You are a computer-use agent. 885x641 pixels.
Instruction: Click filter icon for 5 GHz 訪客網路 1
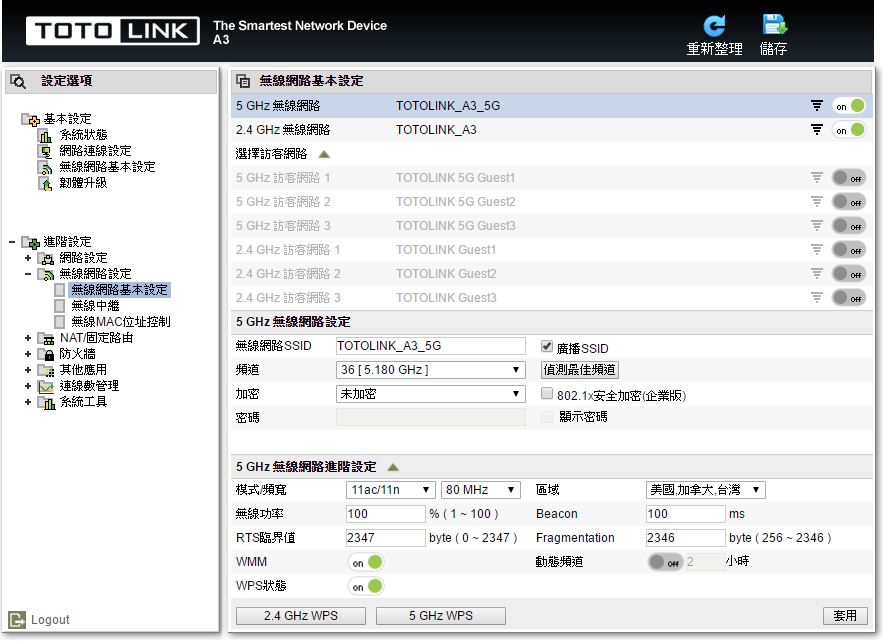pos(817,178)
